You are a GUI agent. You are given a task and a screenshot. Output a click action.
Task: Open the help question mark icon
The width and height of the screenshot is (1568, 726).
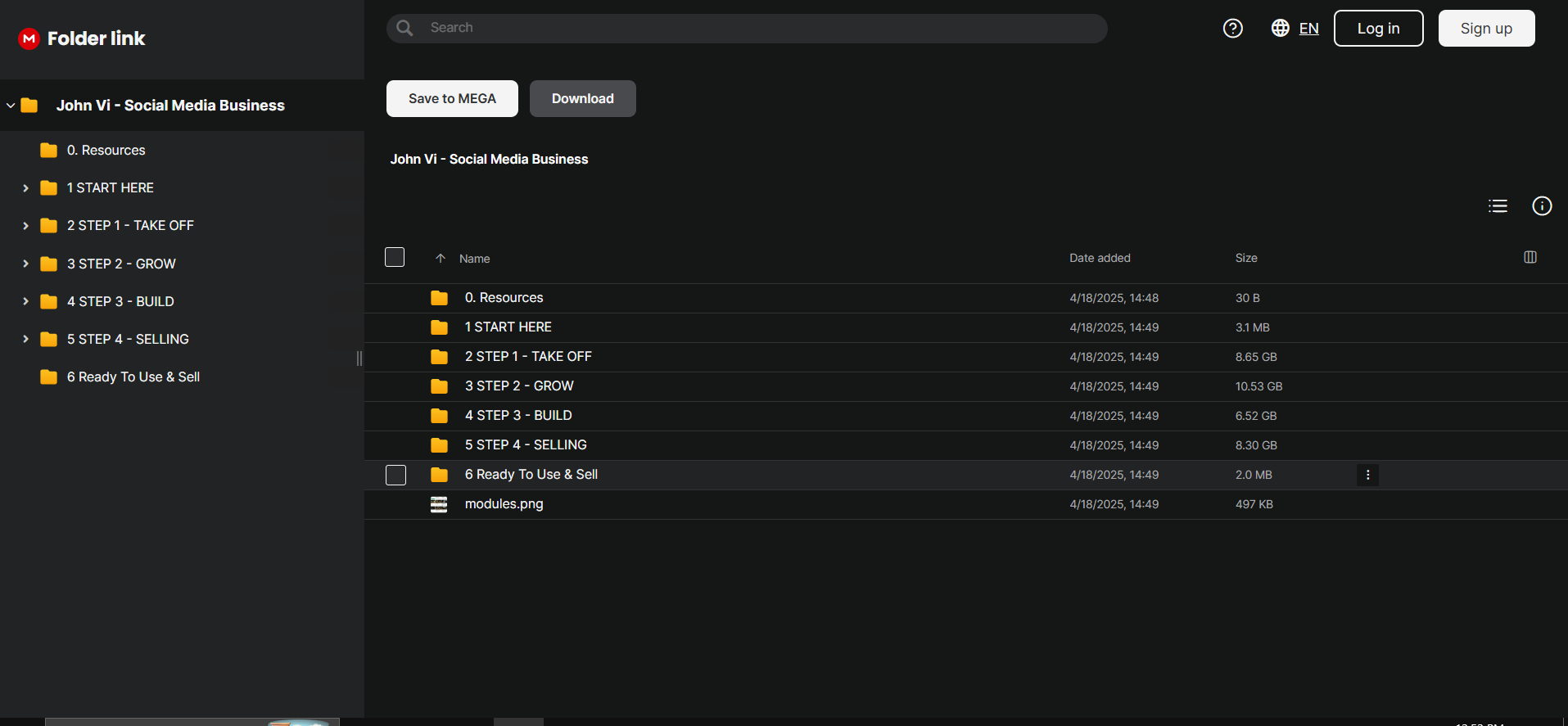[1233, 29]
